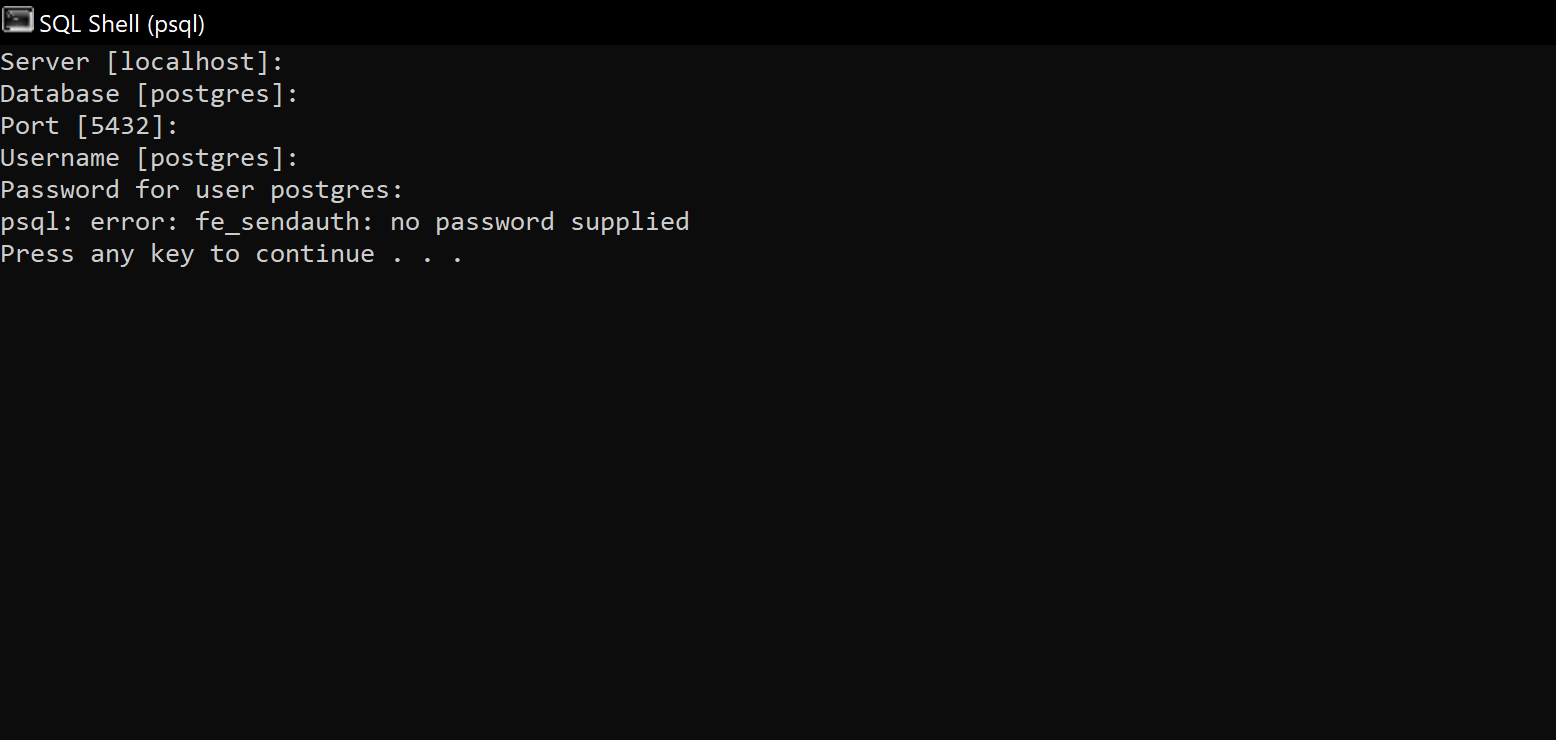1556x740 pixels.
Task: Click the word "Password" in the prompt line
Action: [x=60, y=190]
